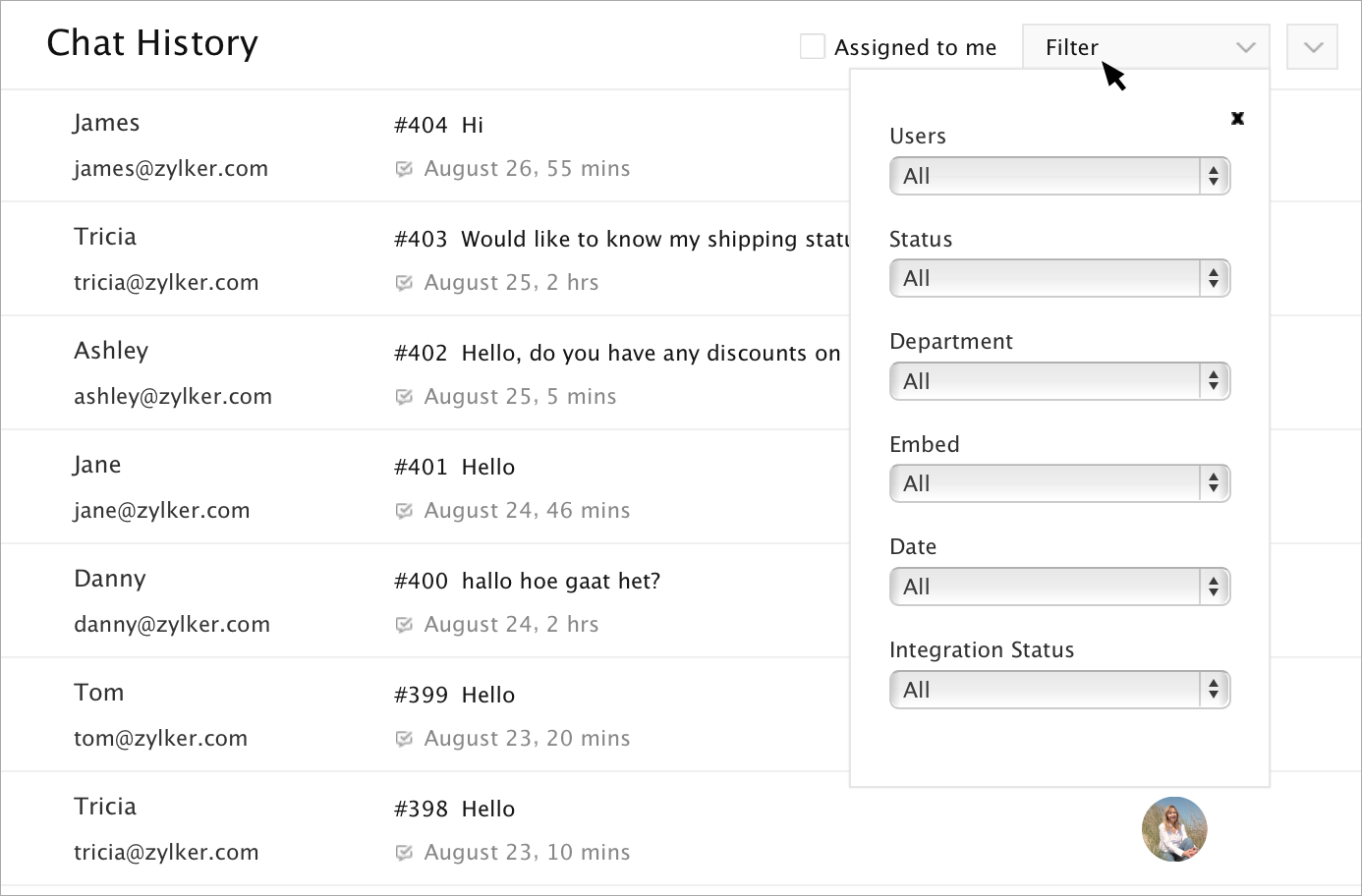Expand the Embed filter dropdown
Viewport: 1362px width, 896px height.
click(x=1059, y=484)
